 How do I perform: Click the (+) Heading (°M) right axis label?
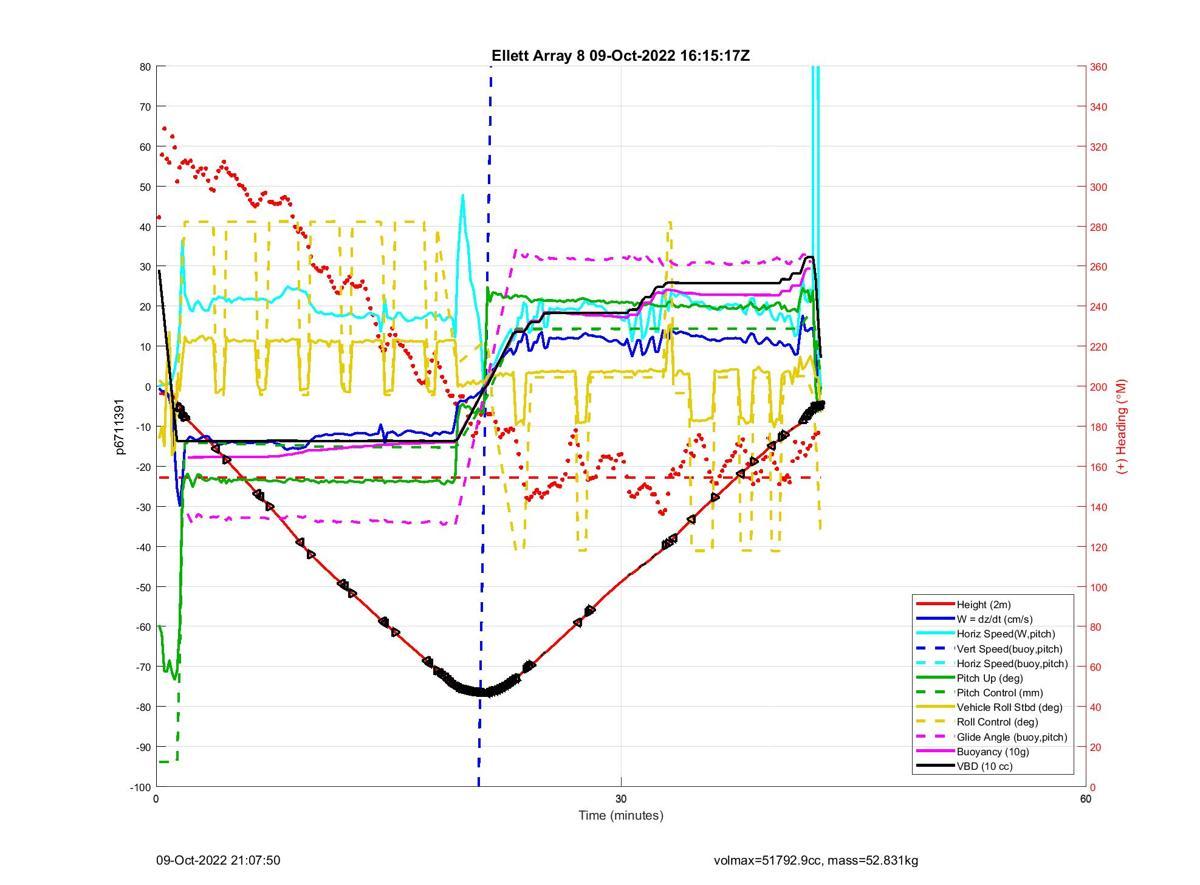click(1122, 426)
